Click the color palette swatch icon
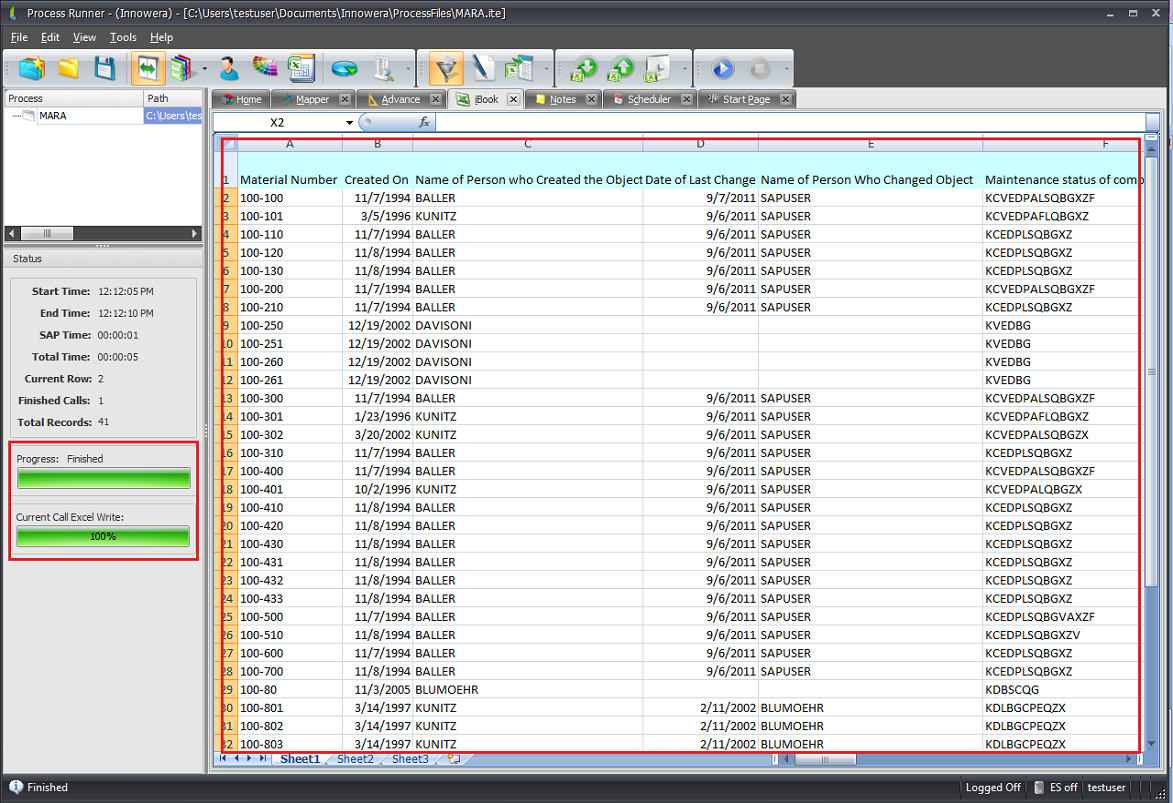Screen dimensions: 1173x803 click(x=265, y=68)
